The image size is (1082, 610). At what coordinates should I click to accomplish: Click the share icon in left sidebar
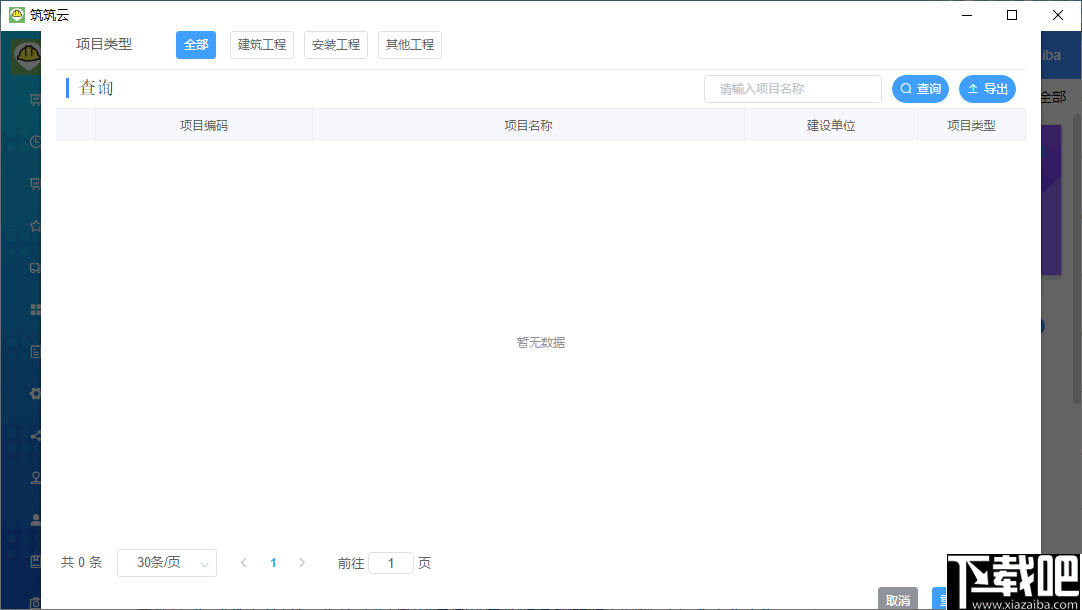pyautogui.click(x=36, y=435)
